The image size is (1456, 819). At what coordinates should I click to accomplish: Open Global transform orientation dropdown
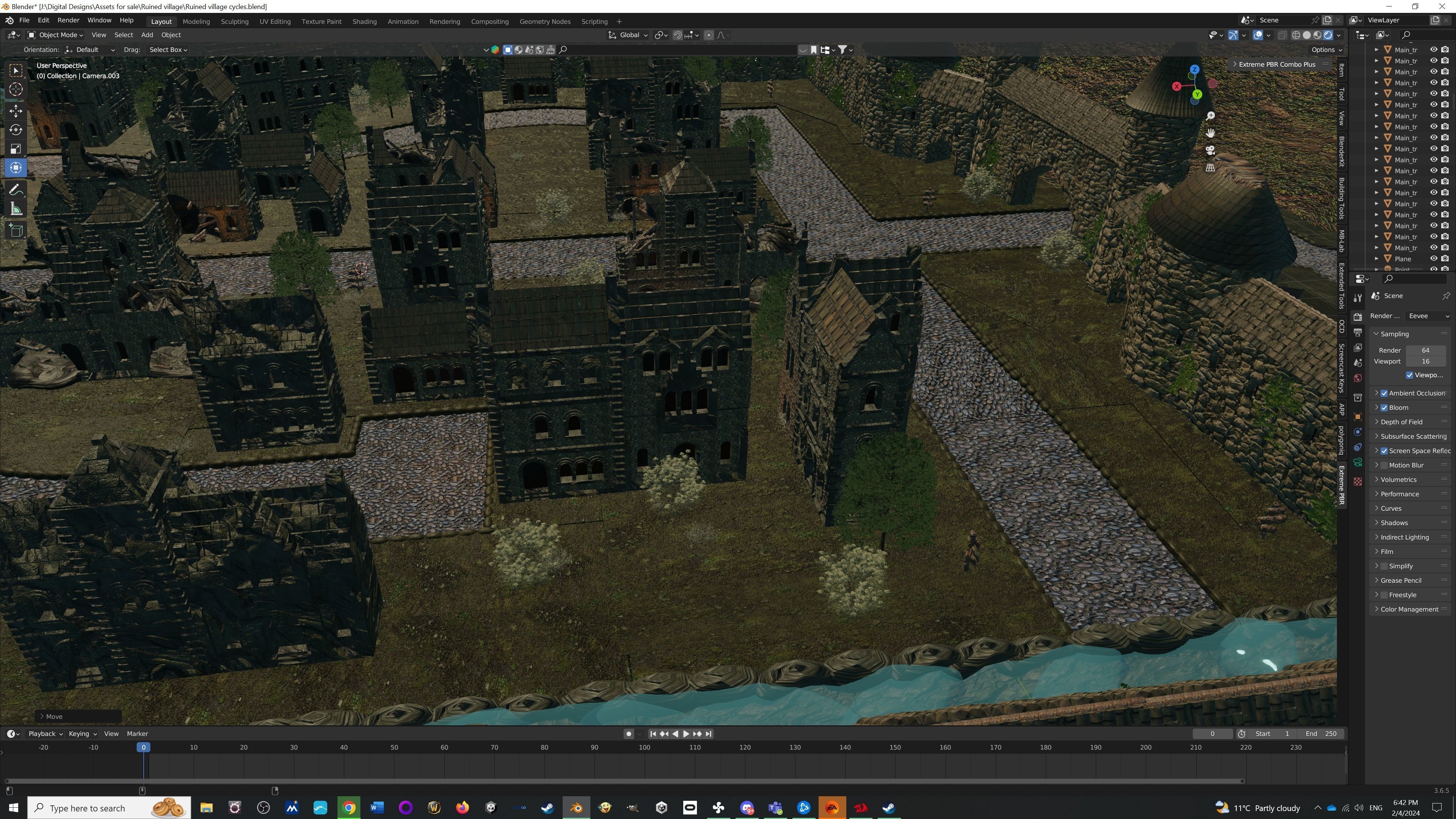click(x=628, y=35)
